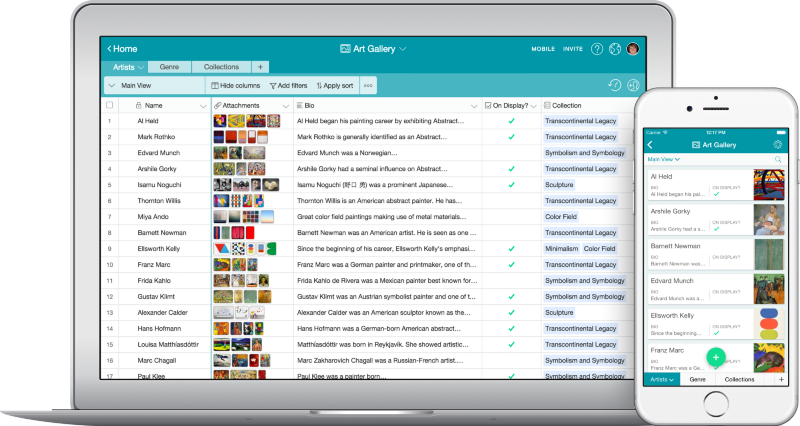Switch to the Genre tab on desktop
This screenshot has height=426, width=800.
pos(170,67)
